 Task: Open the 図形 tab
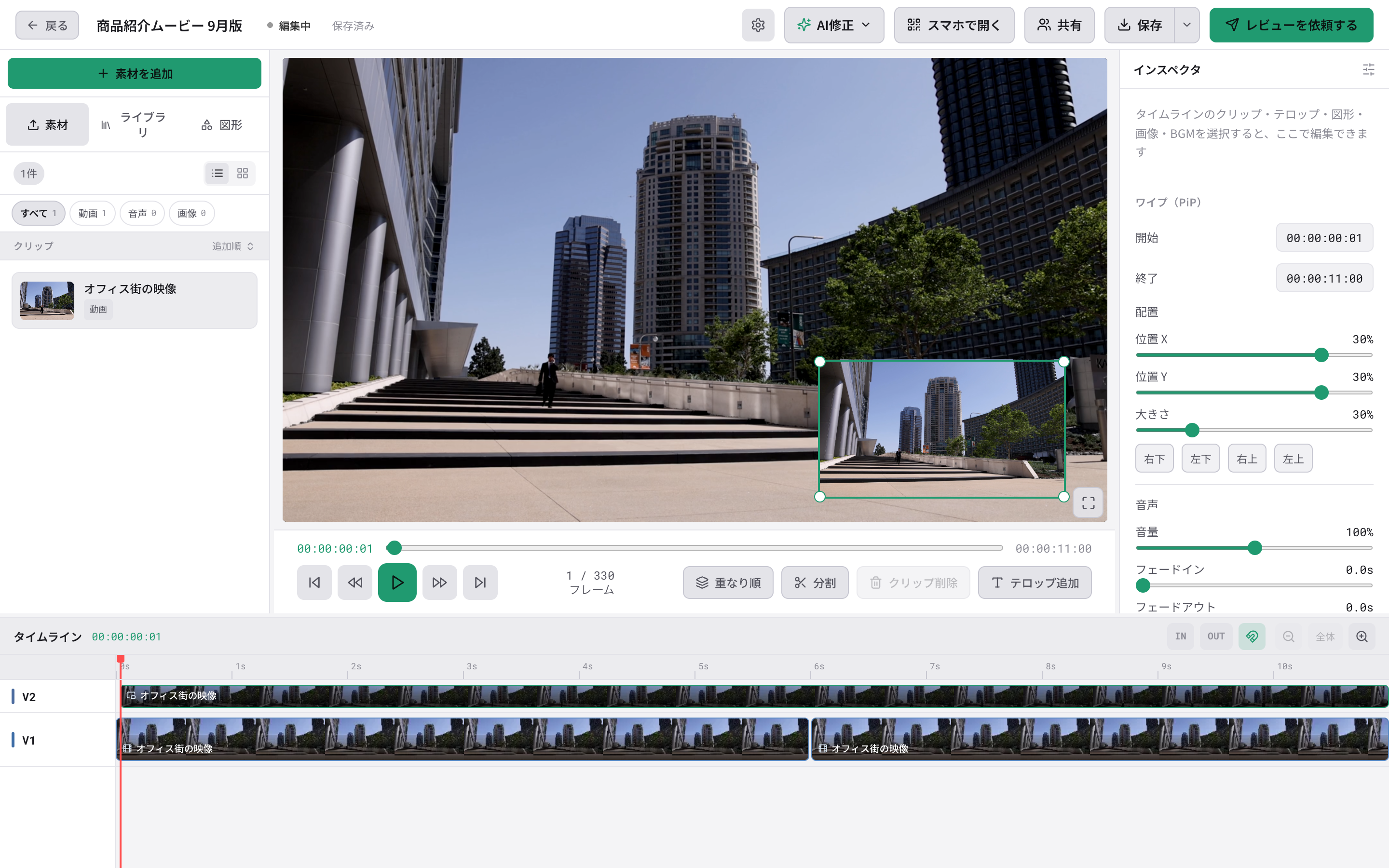222,124
